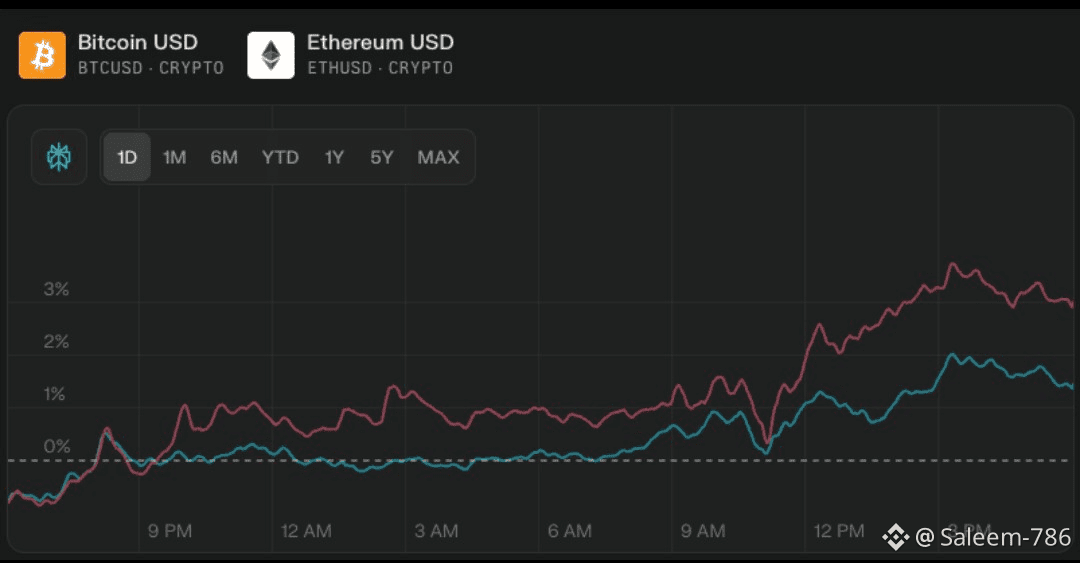Click the BTCUSD · CRYPTO ticker text
The image size is (1080, 563).
(x=151, y=68)
